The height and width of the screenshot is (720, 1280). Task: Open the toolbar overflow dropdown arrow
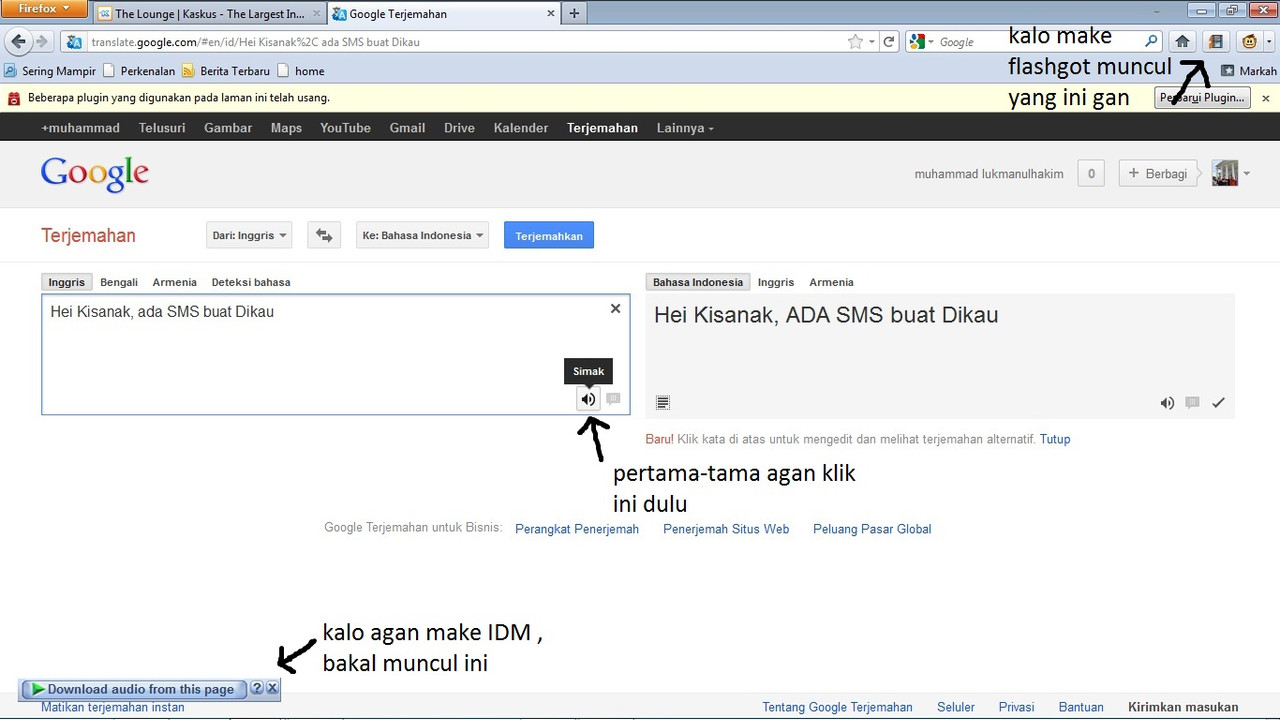click(1270, 42)
